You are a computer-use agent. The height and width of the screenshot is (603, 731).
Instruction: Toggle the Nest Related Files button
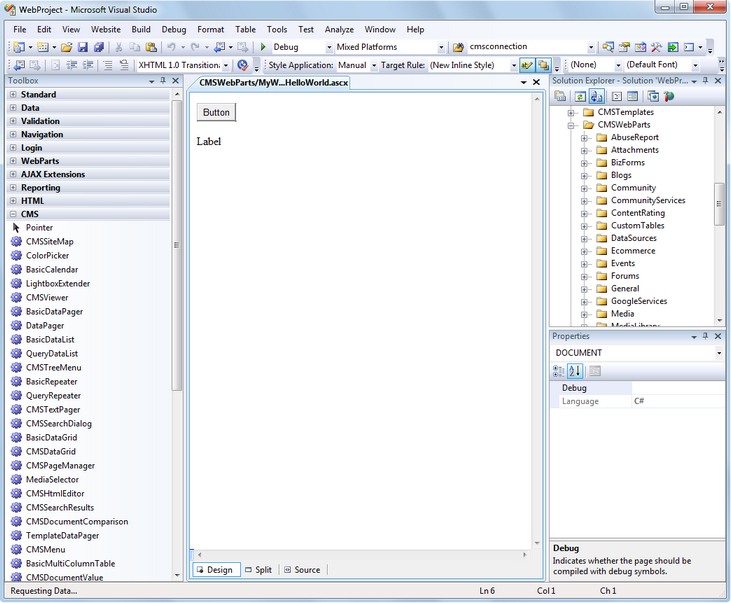pyautogui.click(x=596, y=96)
